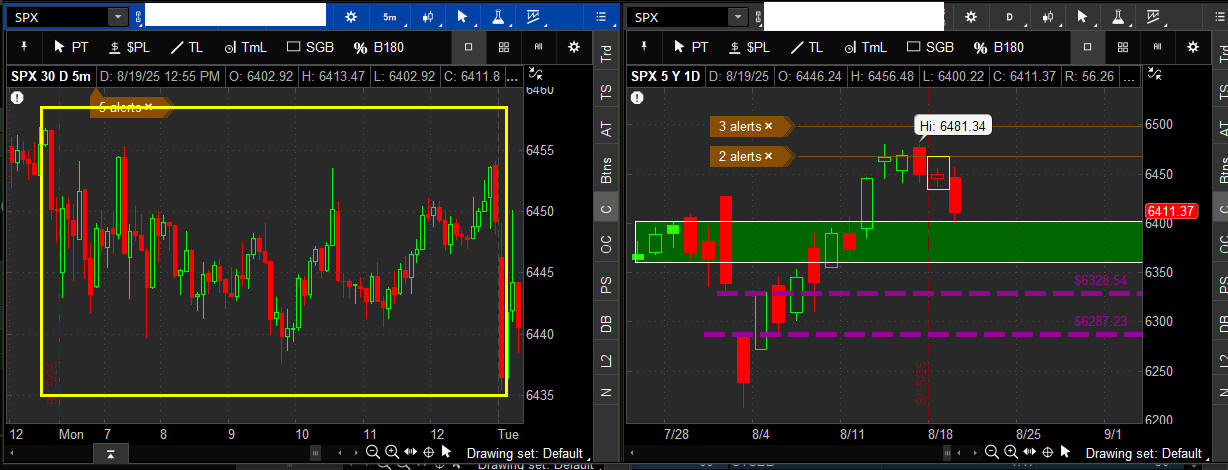
Task: Select TL trendline tool in right chart
Action: point(808,47)
